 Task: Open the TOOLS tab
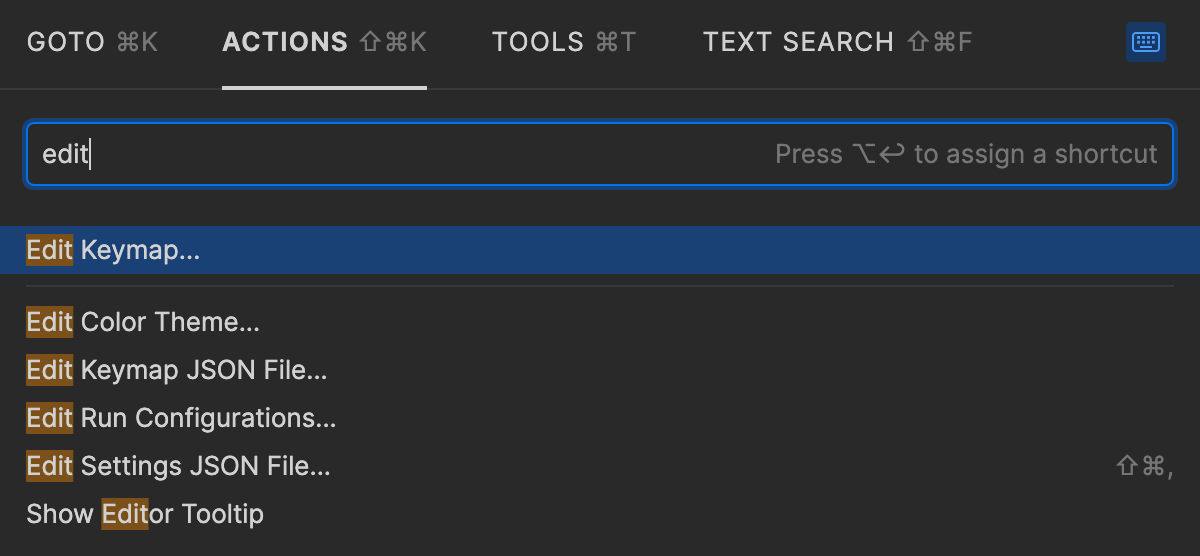(x=538, y=42)
